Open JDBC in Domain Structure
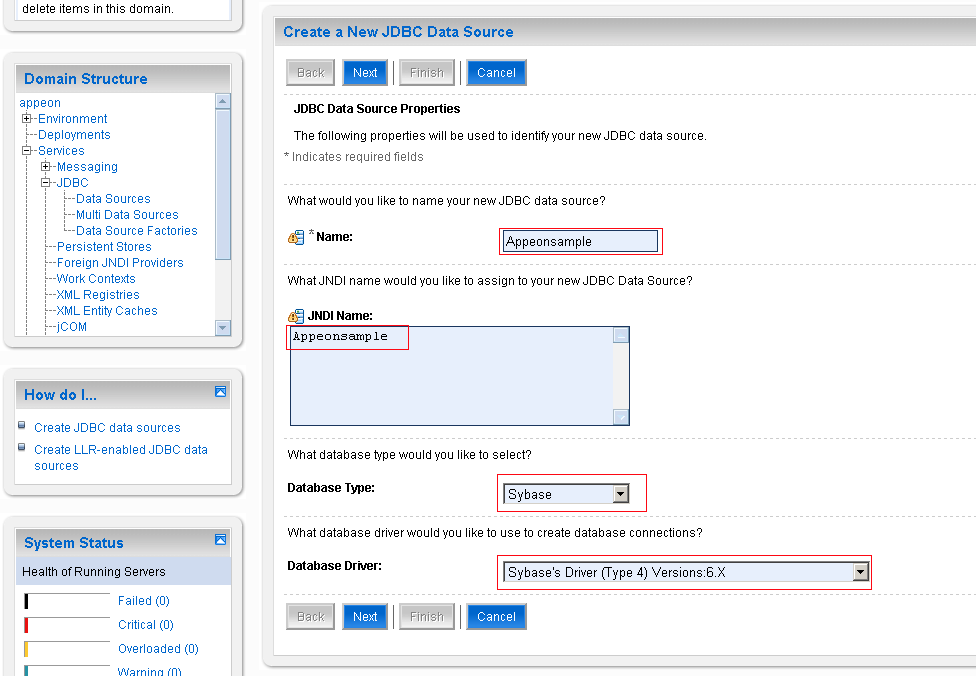Image resolution: width=976 pixels, height=676 pixels. [73, 182]
